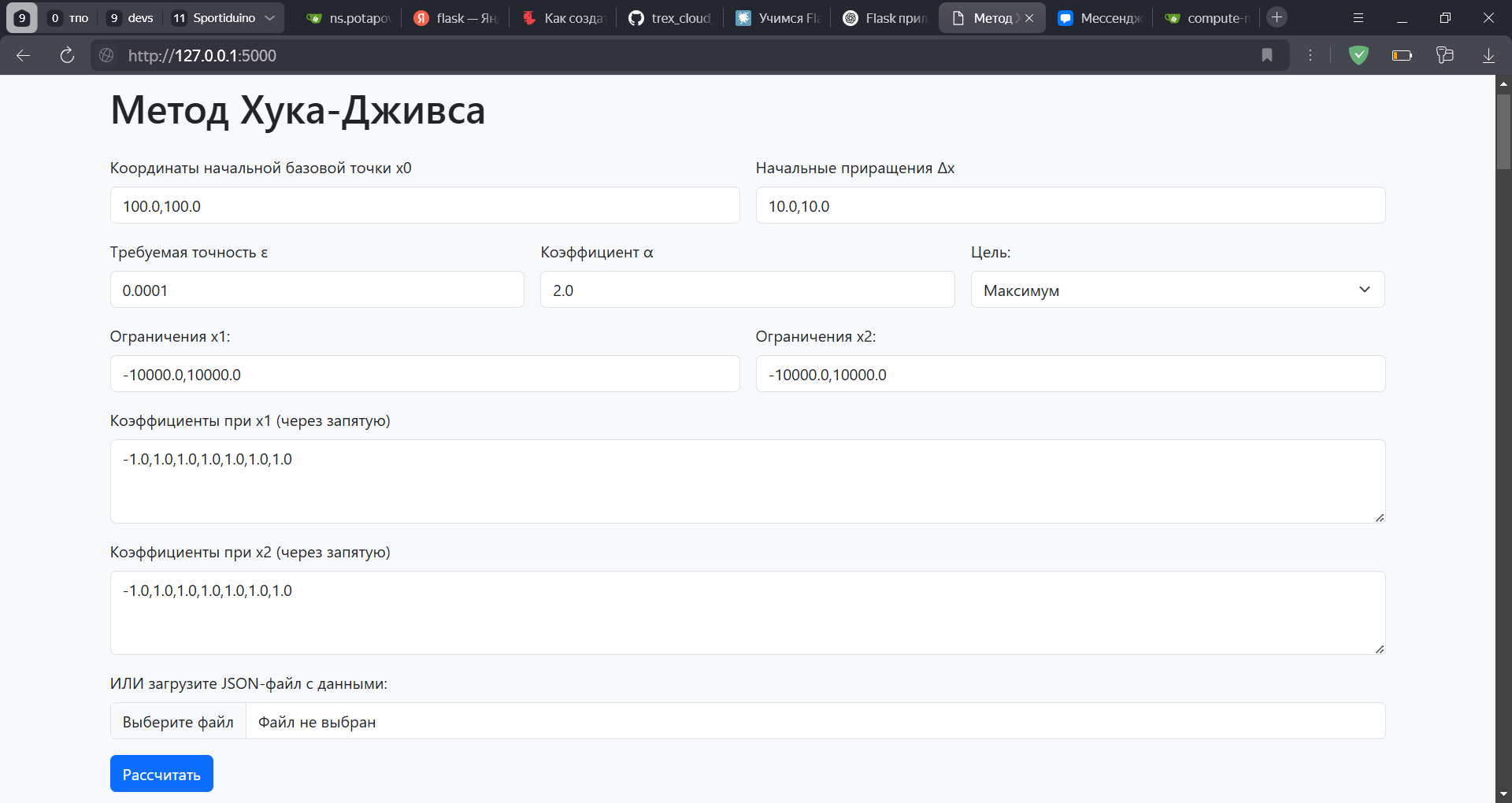Viewport: 1512px width, 803px height.
Task: Click the bookmark icon in address bar
Action: tap(1267, 55)
